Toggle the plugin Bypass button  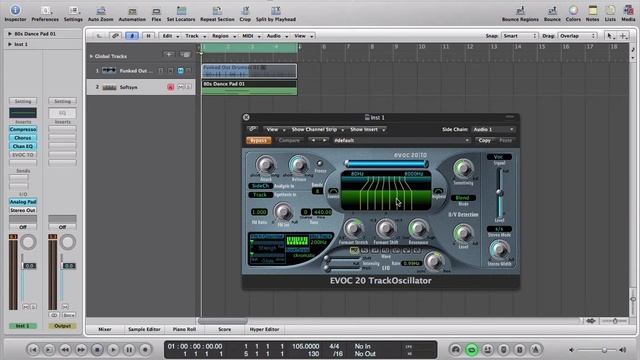pyautogui.click(x=258, y=140)
